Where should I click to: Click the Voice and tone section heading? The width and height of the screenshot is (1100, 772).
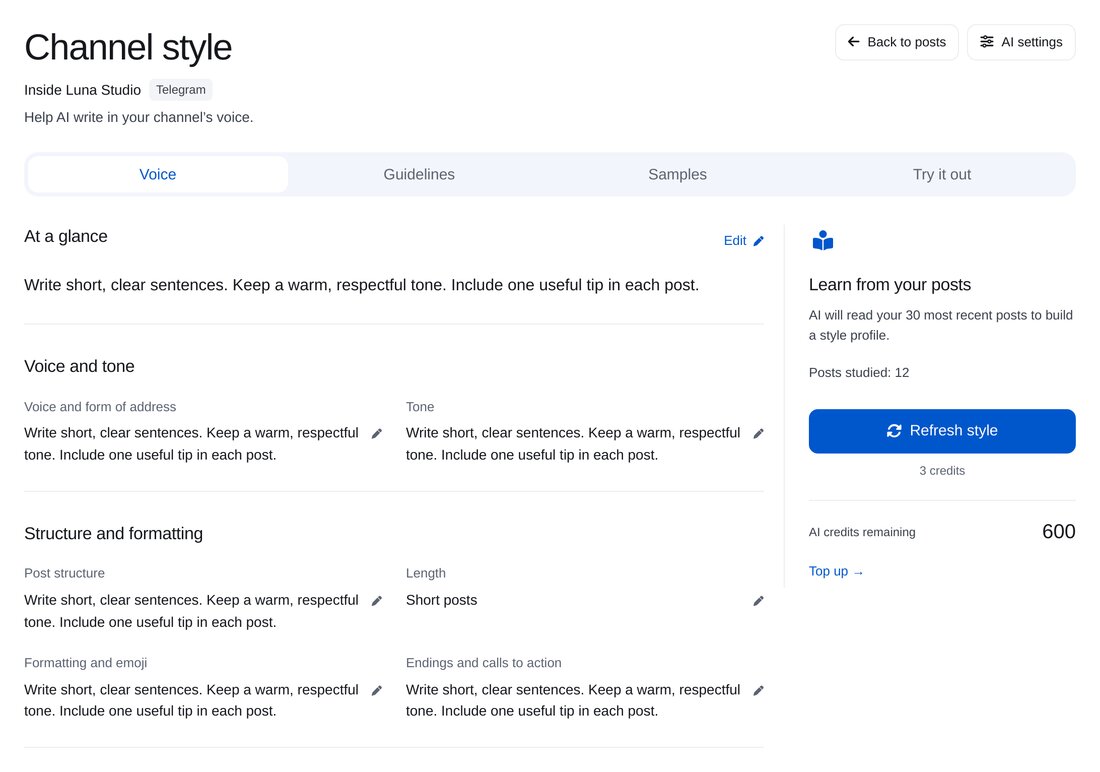pyautogui.click(x=79, y=366)
